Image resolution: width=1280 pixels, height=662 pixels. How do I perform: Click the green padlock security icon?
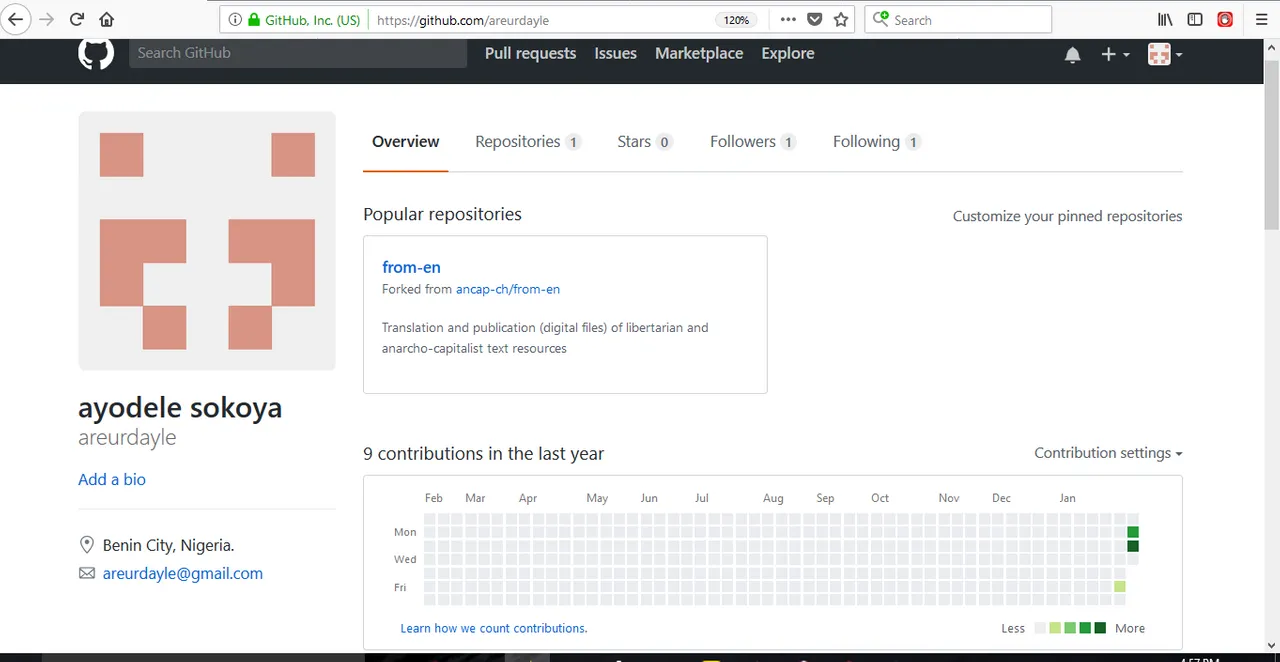click(x=254, y=20)
